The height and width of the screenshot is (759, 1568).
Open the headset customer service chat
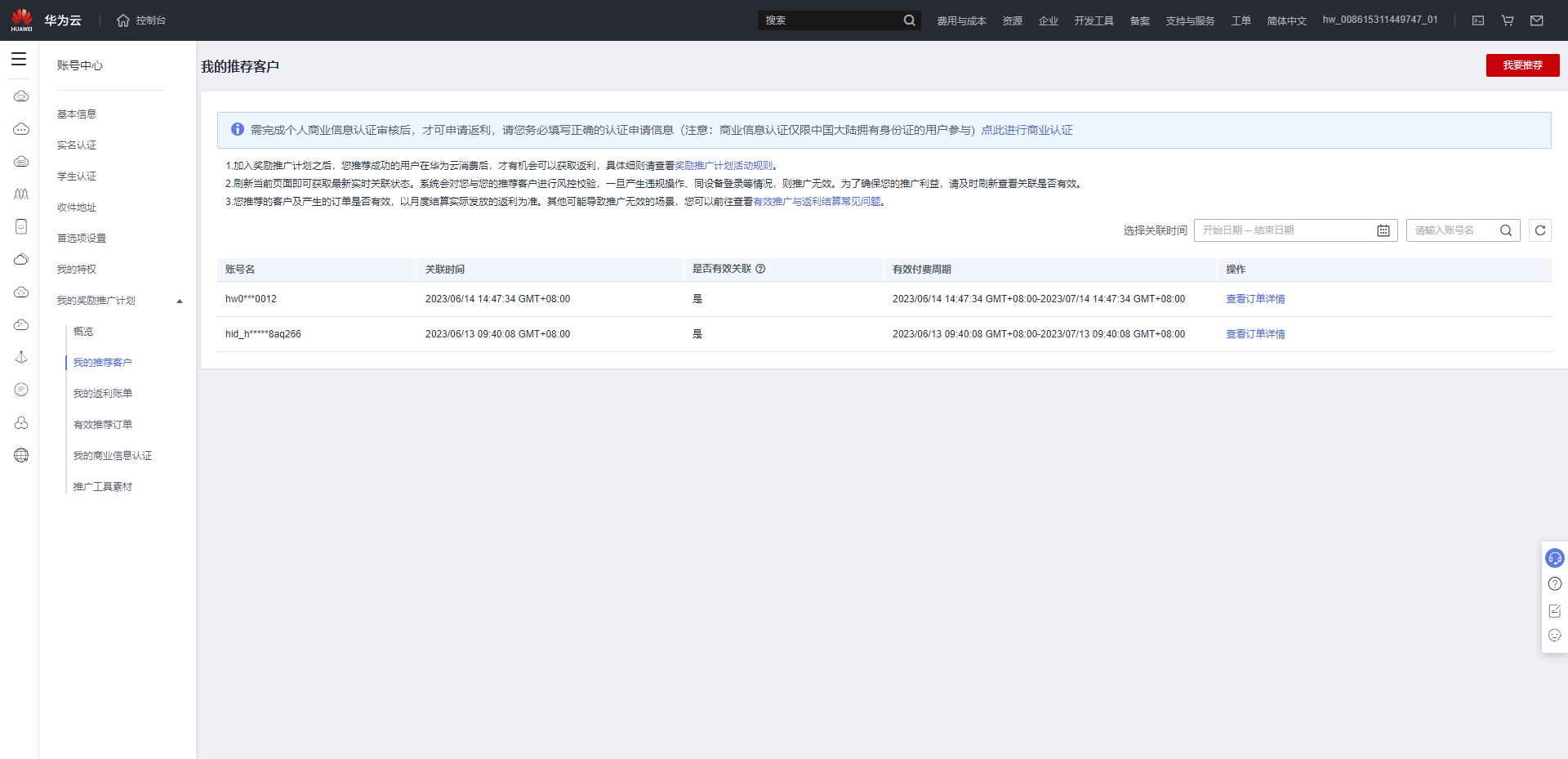click(1555, 558)
